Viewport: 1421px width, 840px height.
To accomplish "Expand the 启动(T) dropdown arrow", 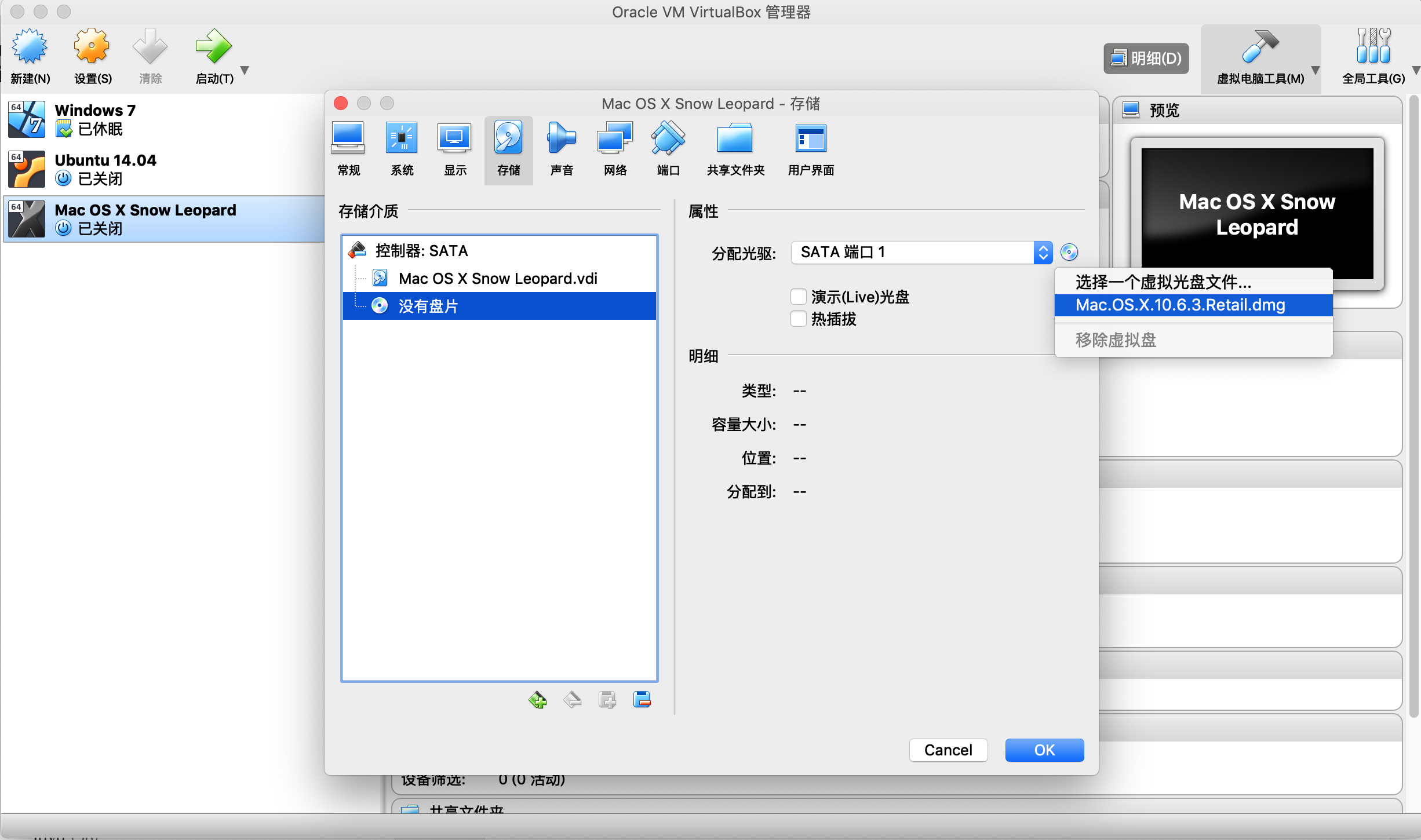I will (x=245, y=70).
